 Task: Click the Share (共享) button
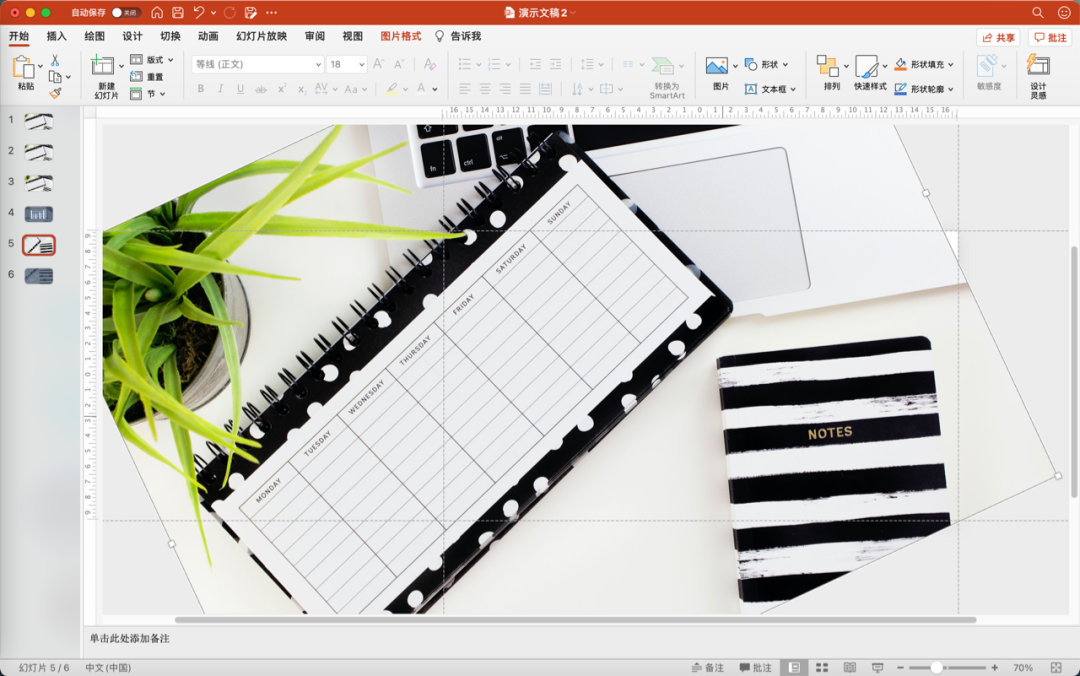[998, 37]
